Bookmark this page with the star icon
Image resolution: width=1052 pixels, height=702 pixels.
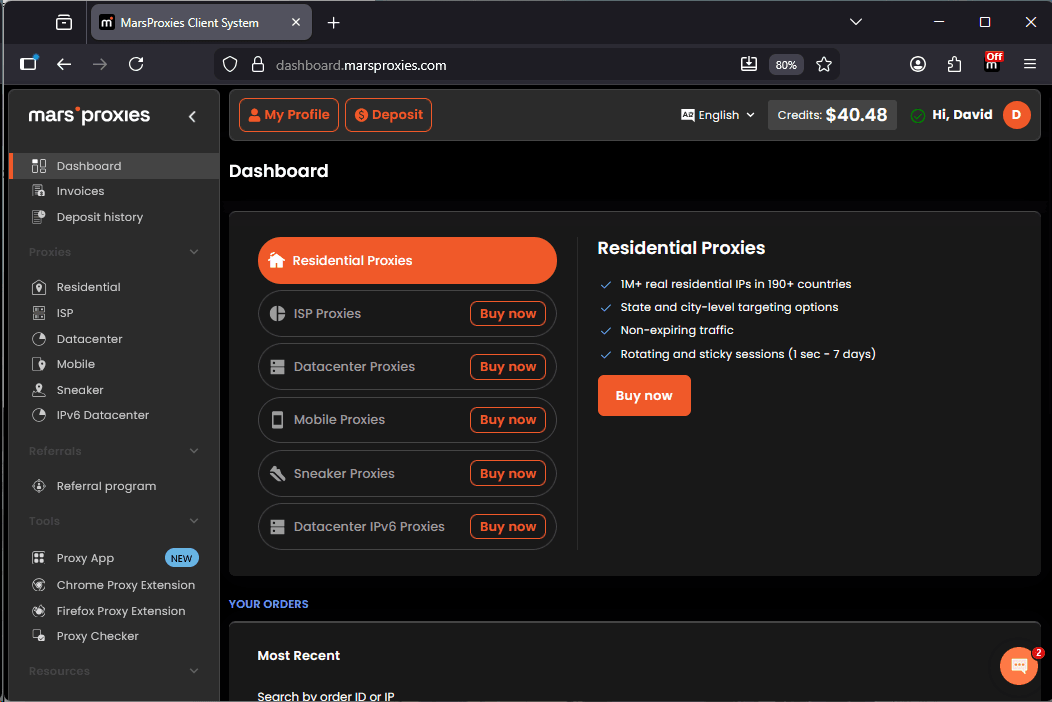(x=824, y=64)
